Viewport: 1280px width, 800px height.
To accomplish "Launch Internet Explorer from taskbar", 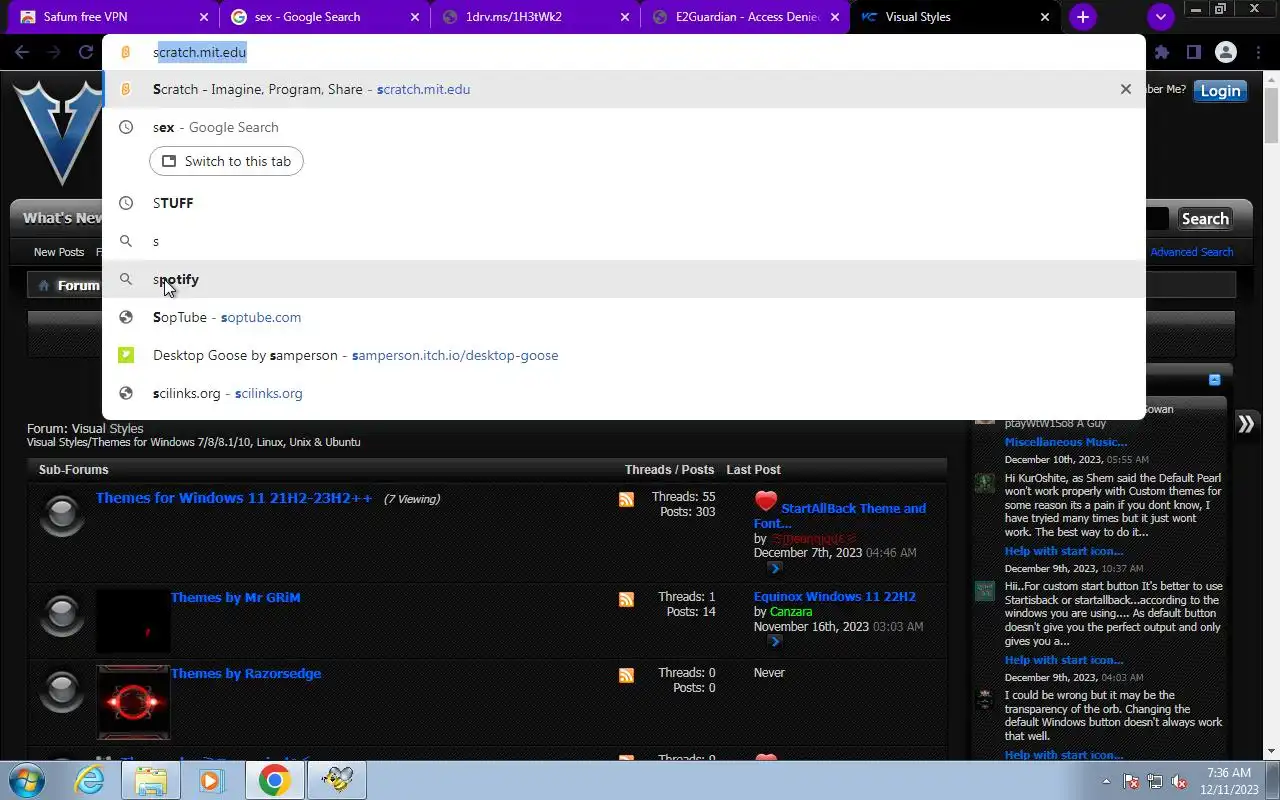I will (x=90, y=780).
